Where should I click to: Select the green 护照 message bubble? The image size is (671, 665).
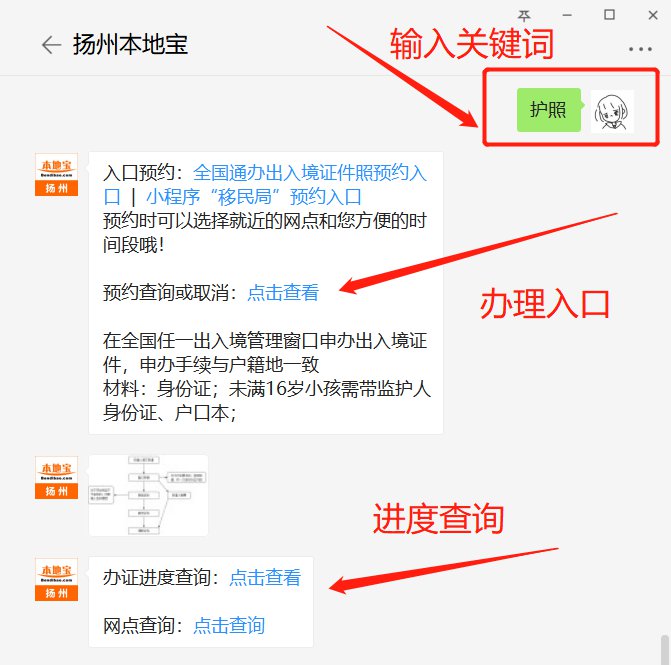(x=549, y=110)
